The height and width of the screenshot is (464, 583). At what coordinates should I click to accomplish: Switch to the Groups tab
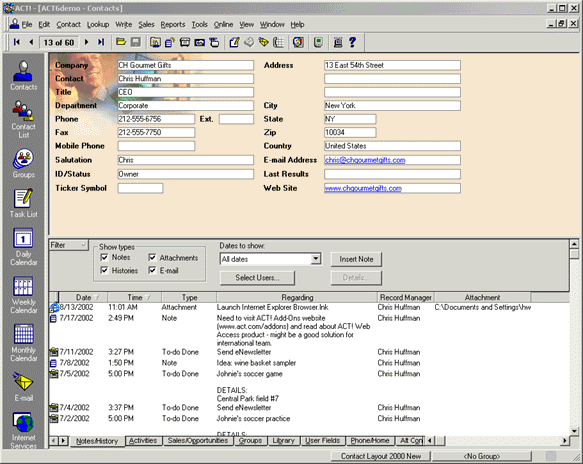tap(250, 441)
